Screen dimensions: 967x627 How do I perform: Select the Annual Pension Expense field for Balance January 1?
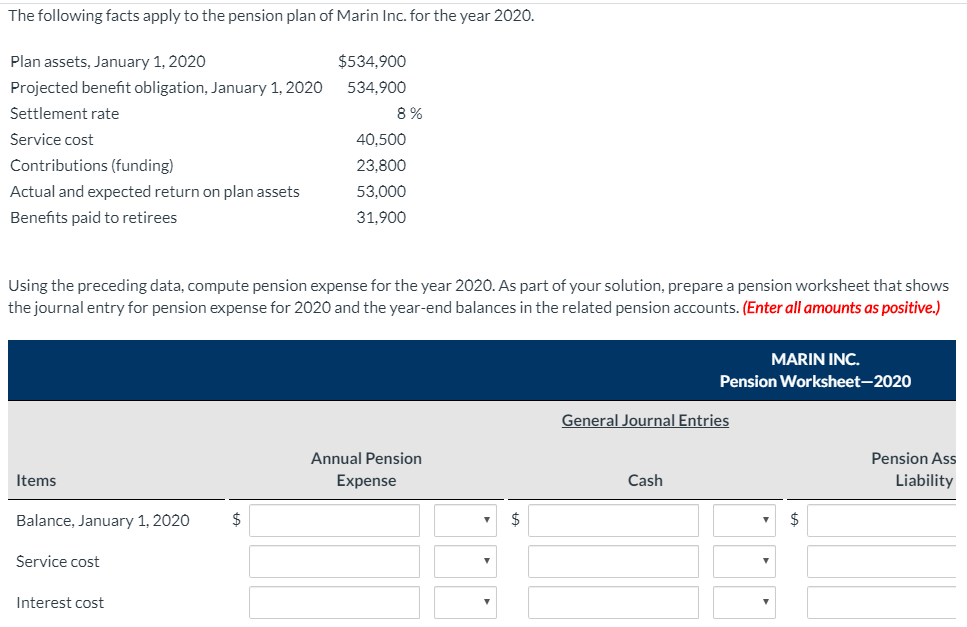[x=334, y=520]
